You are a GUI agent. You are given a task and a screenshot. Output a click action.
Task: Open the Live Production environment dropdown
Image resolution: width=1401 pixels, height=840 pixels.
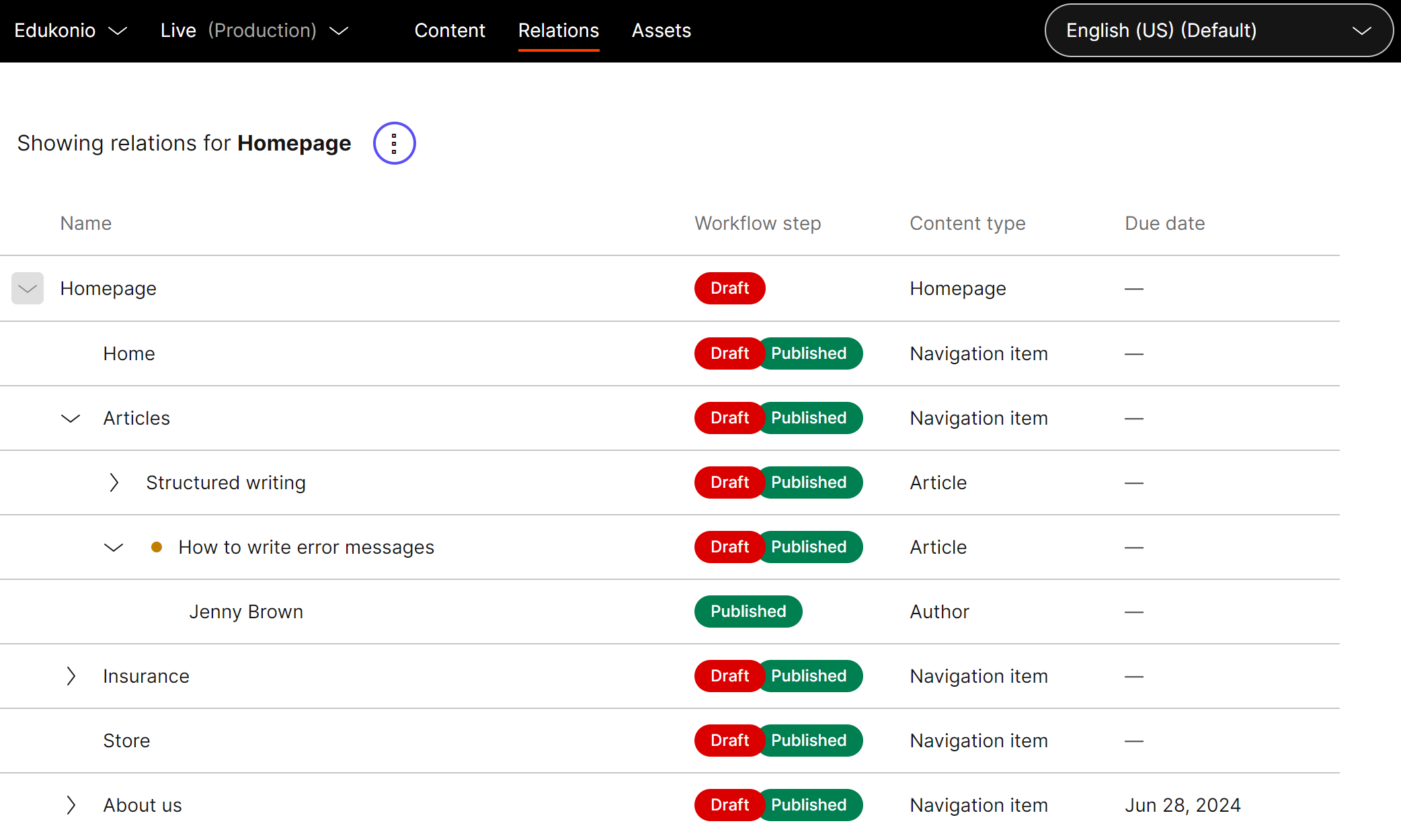coord(254,31)
